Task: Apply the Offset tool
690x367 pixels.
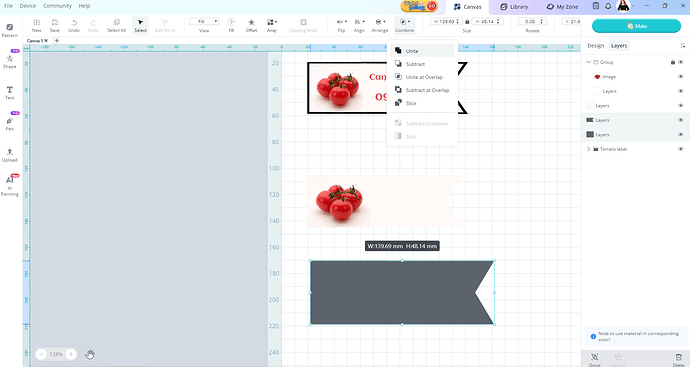Action: tap(251, 26)
